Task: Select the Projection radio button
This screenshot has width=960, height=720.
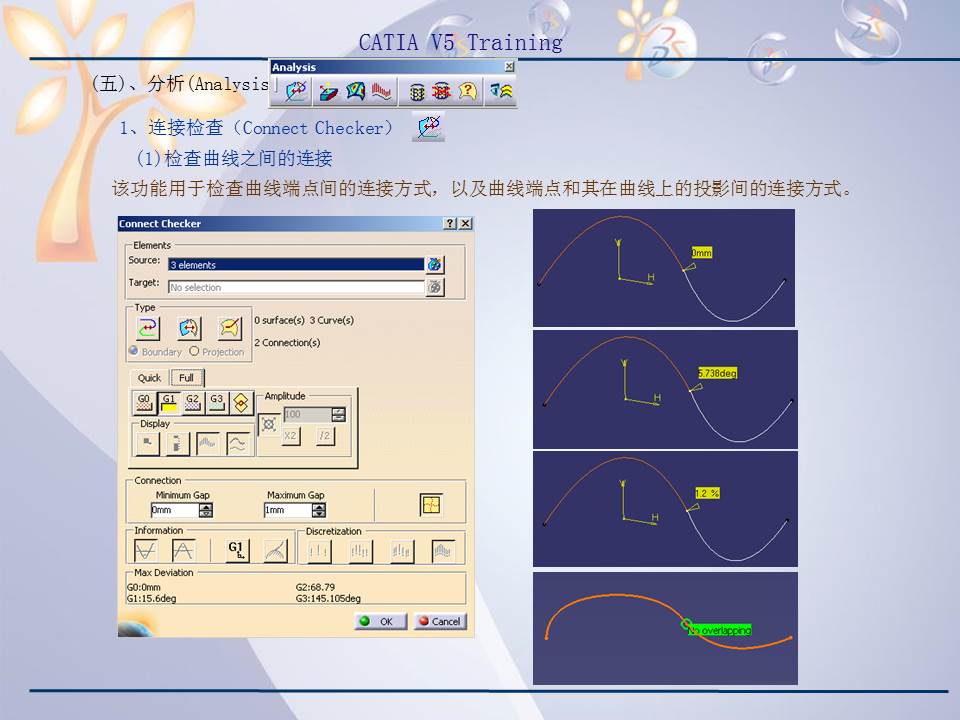Action: (195, 350)
